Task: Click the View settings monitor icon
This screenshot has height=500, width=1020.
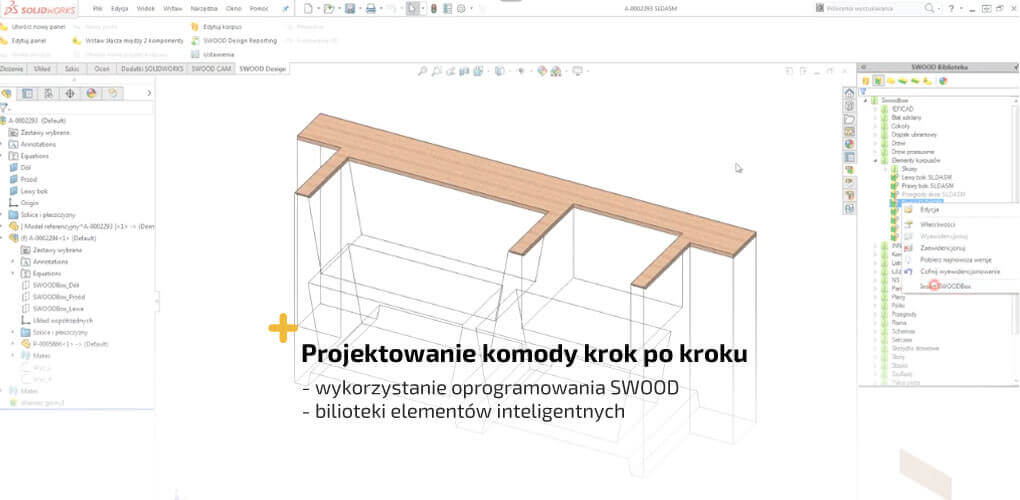Action: (576, 71)
